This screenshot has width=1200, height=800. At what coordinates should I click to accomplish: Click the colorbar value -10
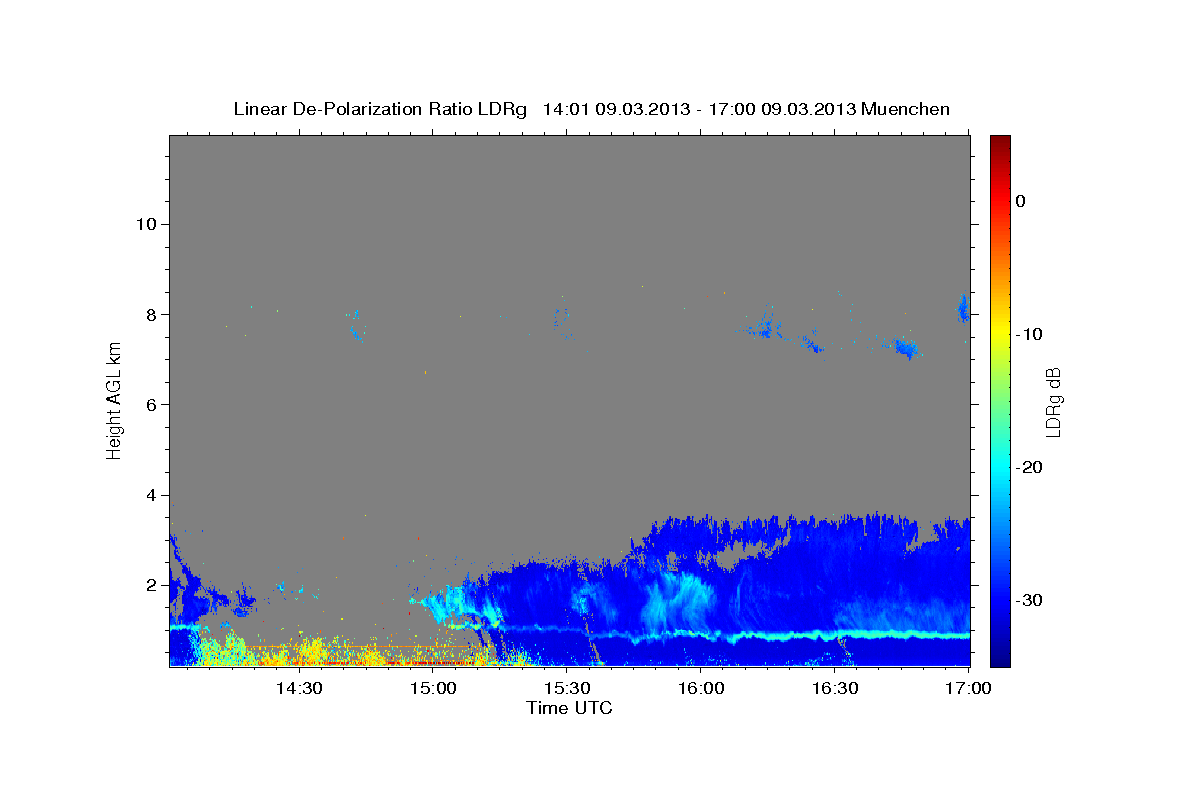[x=1028, y=334]
